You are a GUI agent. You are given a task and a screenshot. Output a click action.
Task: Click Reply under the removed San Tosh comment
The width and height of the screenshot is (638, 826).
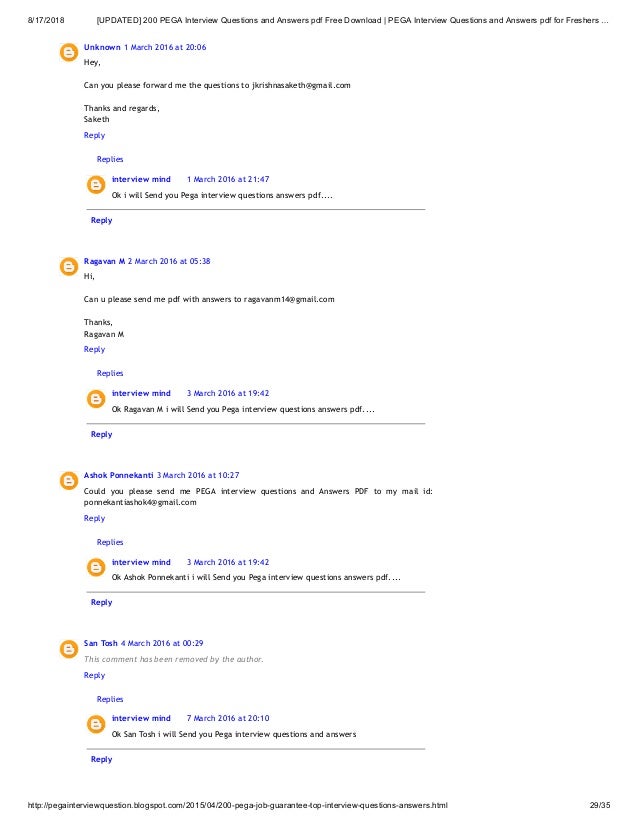pyautogui.click(x=94, y=675)
